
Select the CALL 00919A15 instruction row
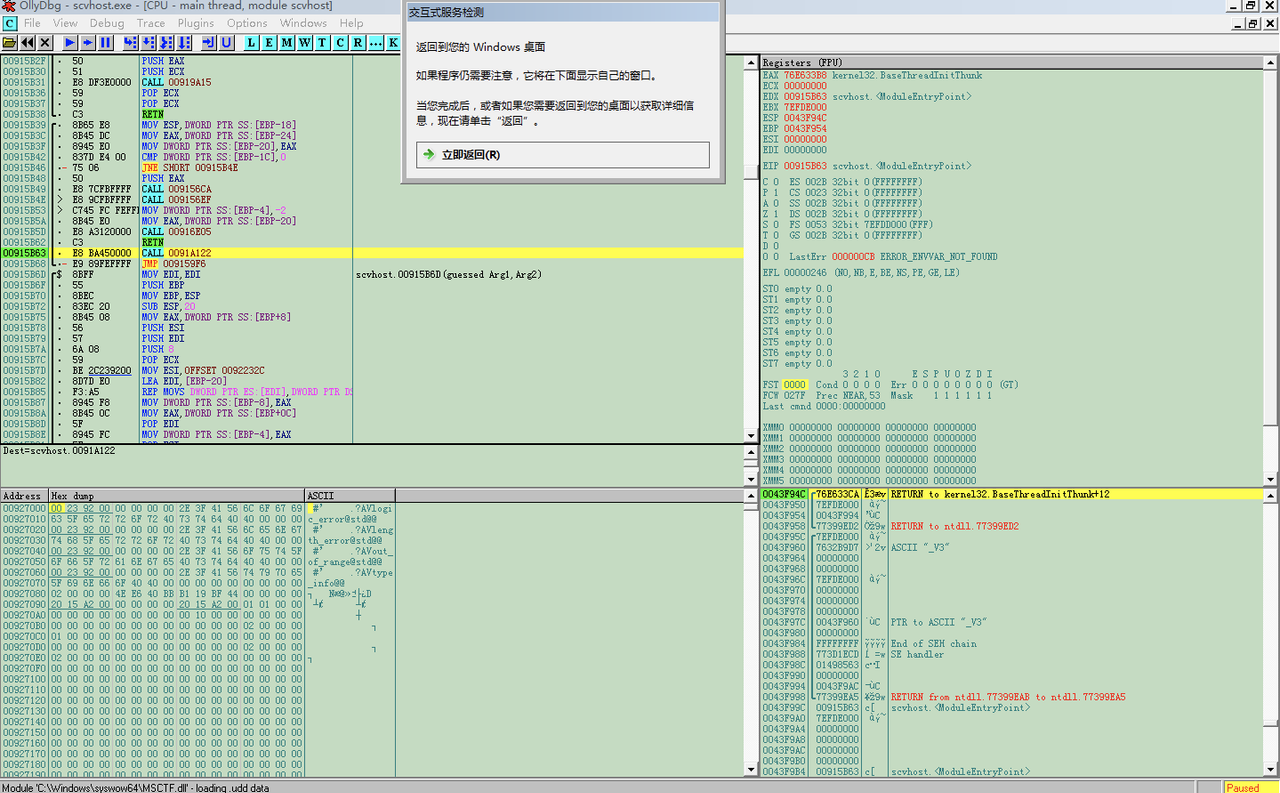[372, 82]
